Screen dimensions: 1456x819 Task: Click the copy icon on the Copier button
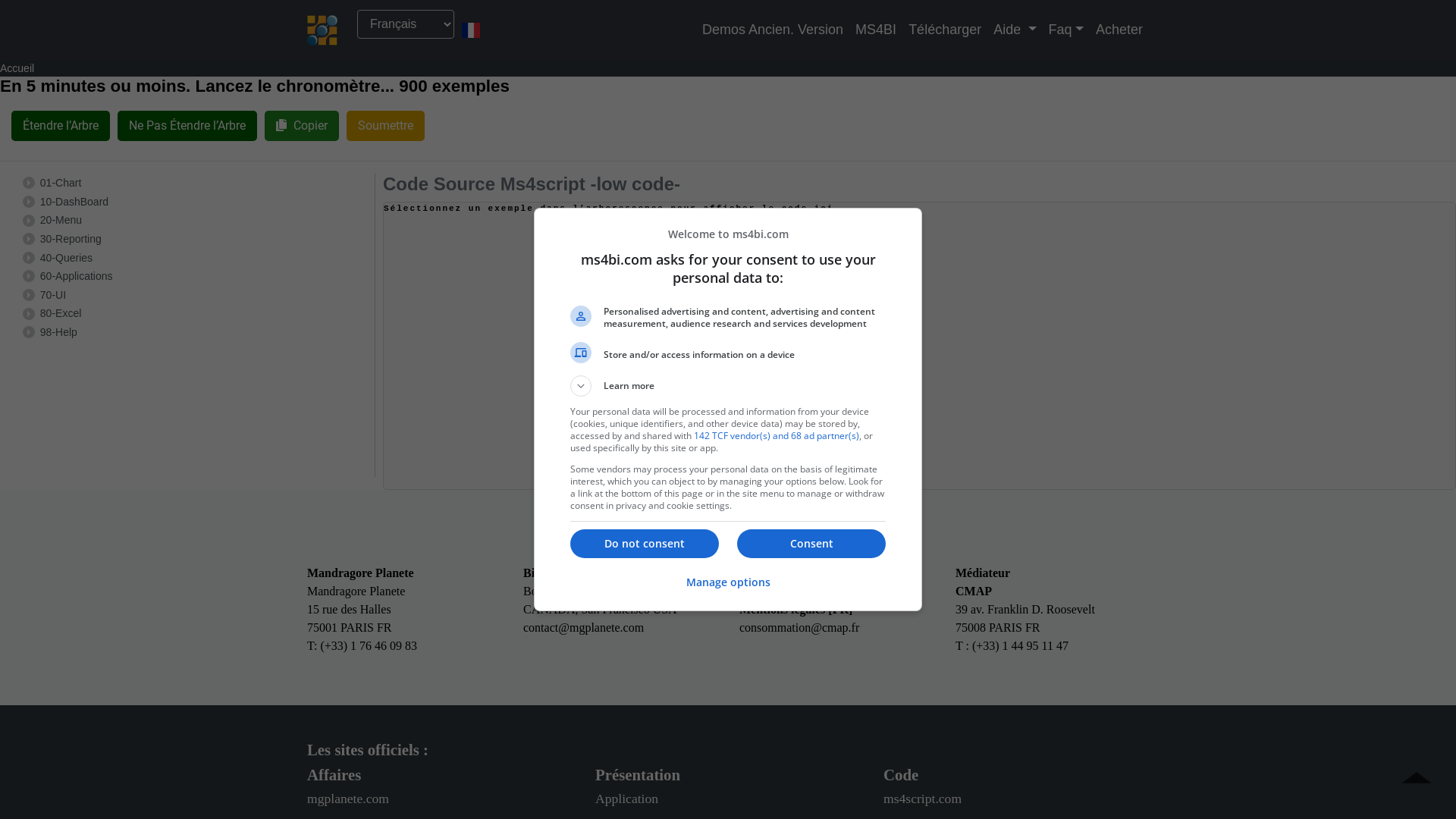[x=281, y=125]
